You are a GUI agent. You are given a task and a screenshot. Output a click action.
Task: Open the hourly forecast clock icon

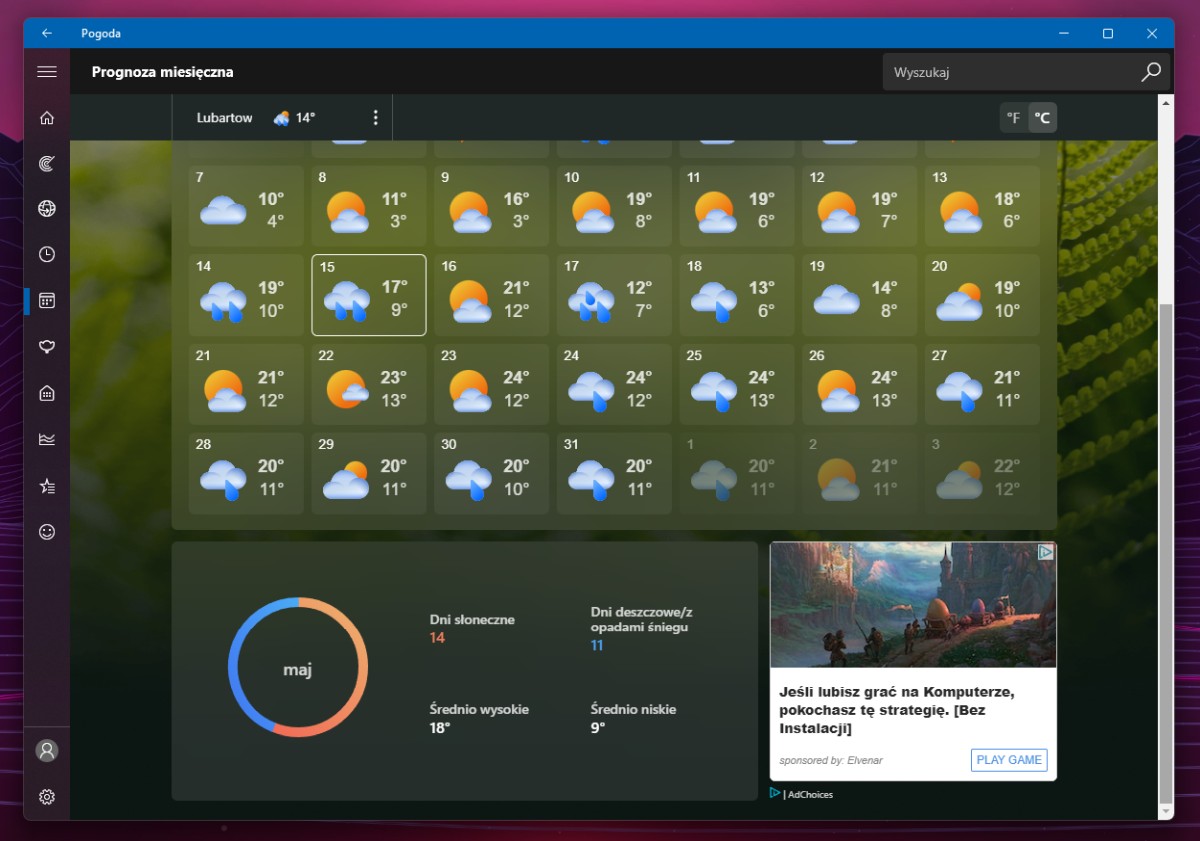pyautogui.click(x=47, y=254)
